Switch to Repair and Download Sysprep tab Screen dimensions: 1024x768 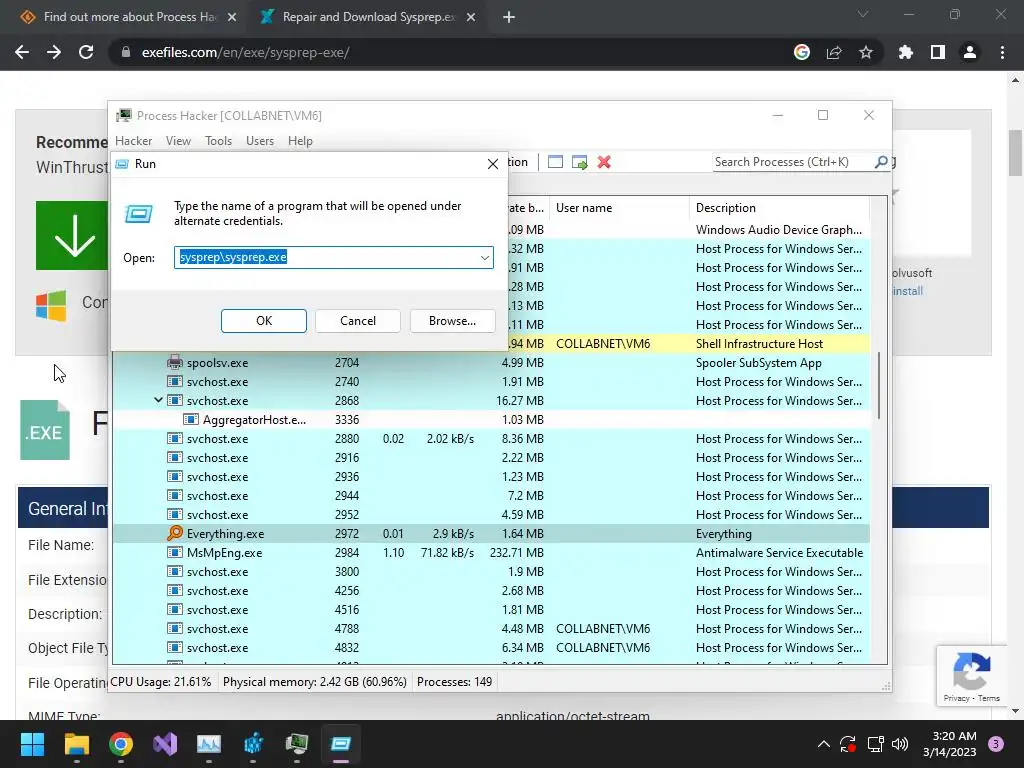(368, 17)
